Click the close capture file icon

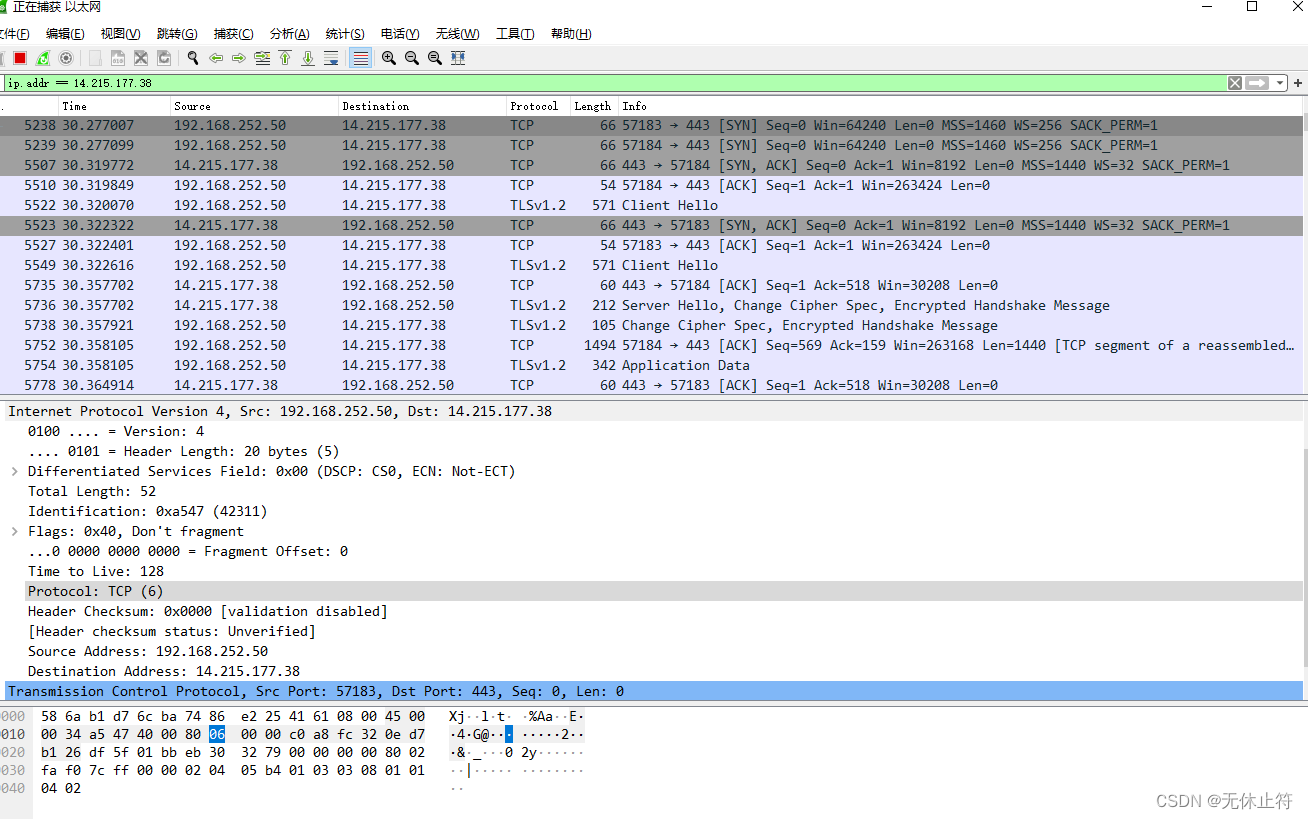point(141,58)
